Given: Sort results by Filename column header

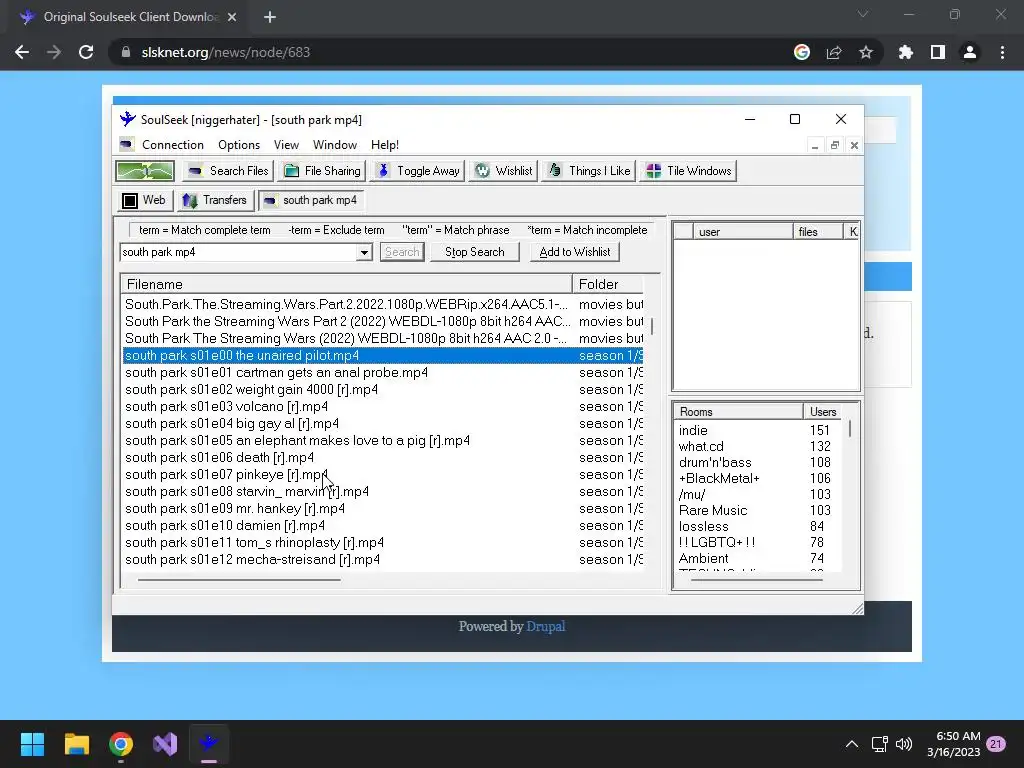Looking at the screenshot, I should [x=346, y=284].
